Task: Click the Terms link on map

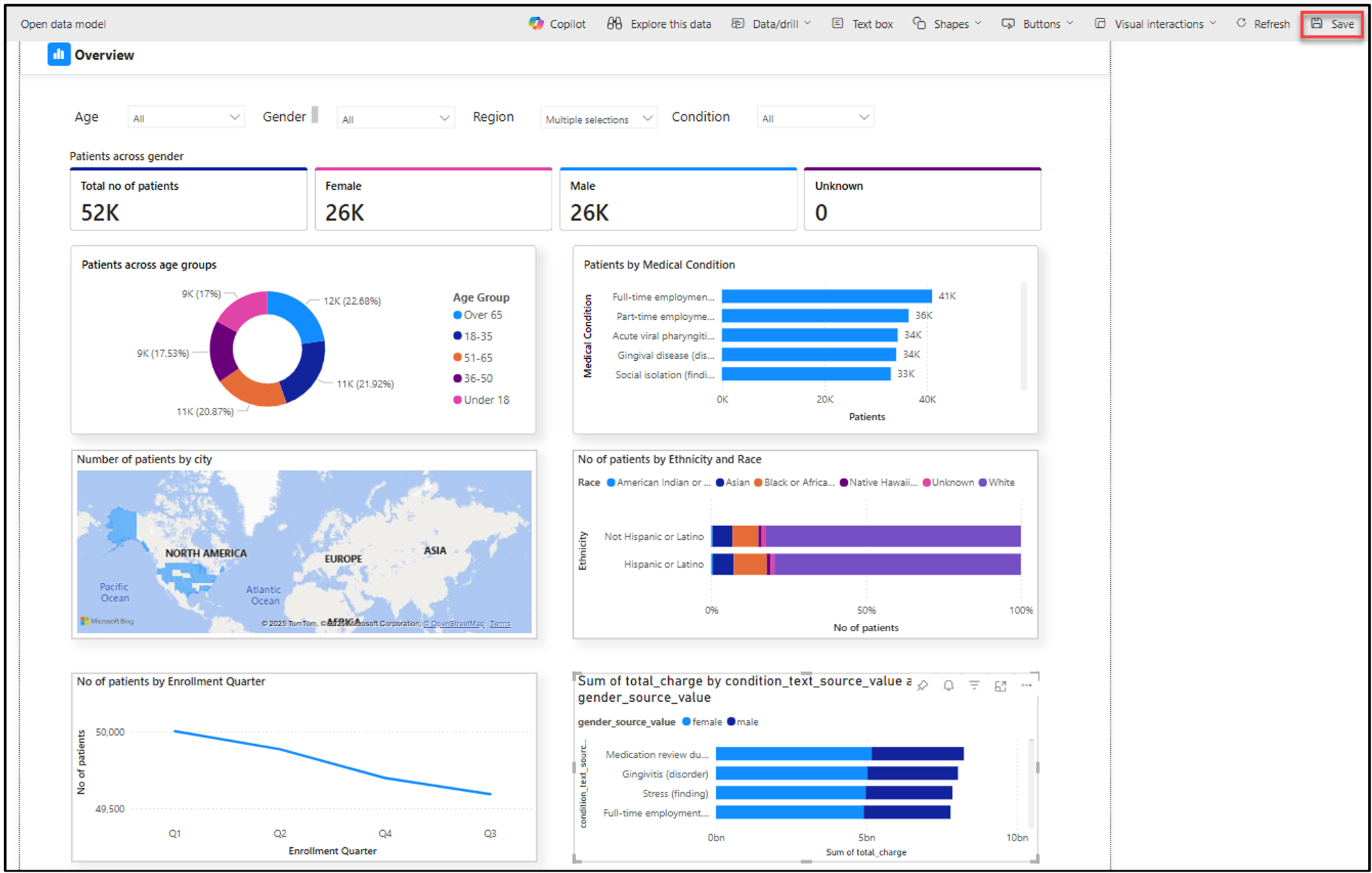Action: 500,623
